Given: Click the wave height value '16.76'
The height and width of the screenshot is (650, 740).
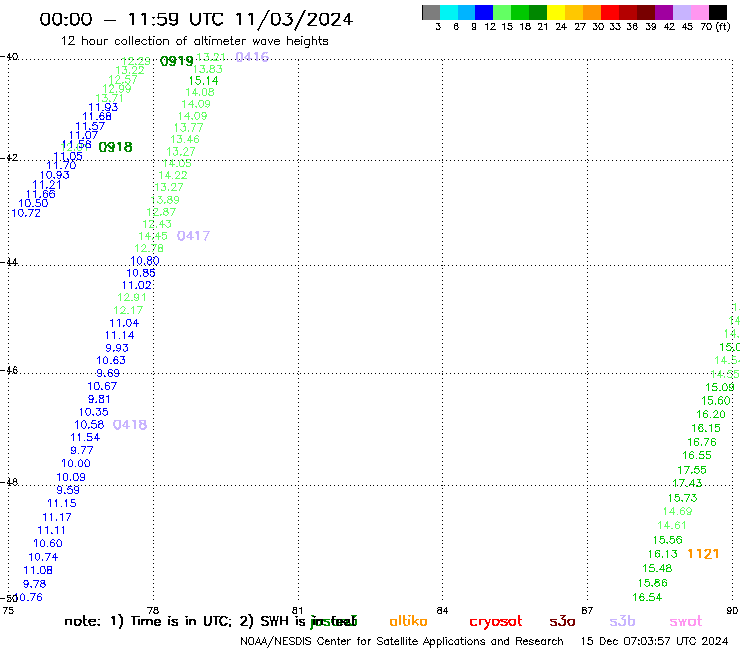Looking at the screenshot, I should tap(702, 442).
